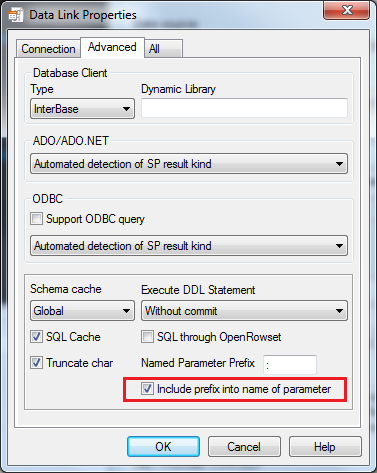Click the Cancel button
This screenshot has height=473, width=377.
(x=244, y=447)
